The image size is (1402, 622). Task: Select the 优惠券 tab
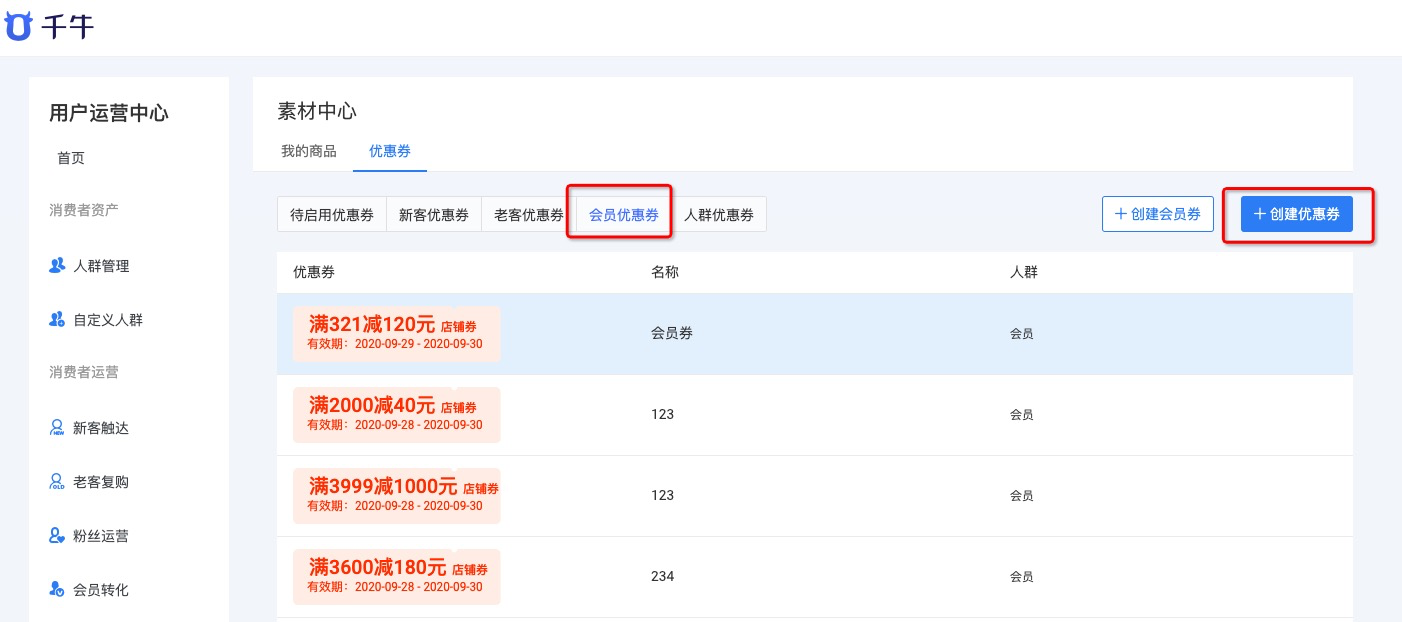390,151
